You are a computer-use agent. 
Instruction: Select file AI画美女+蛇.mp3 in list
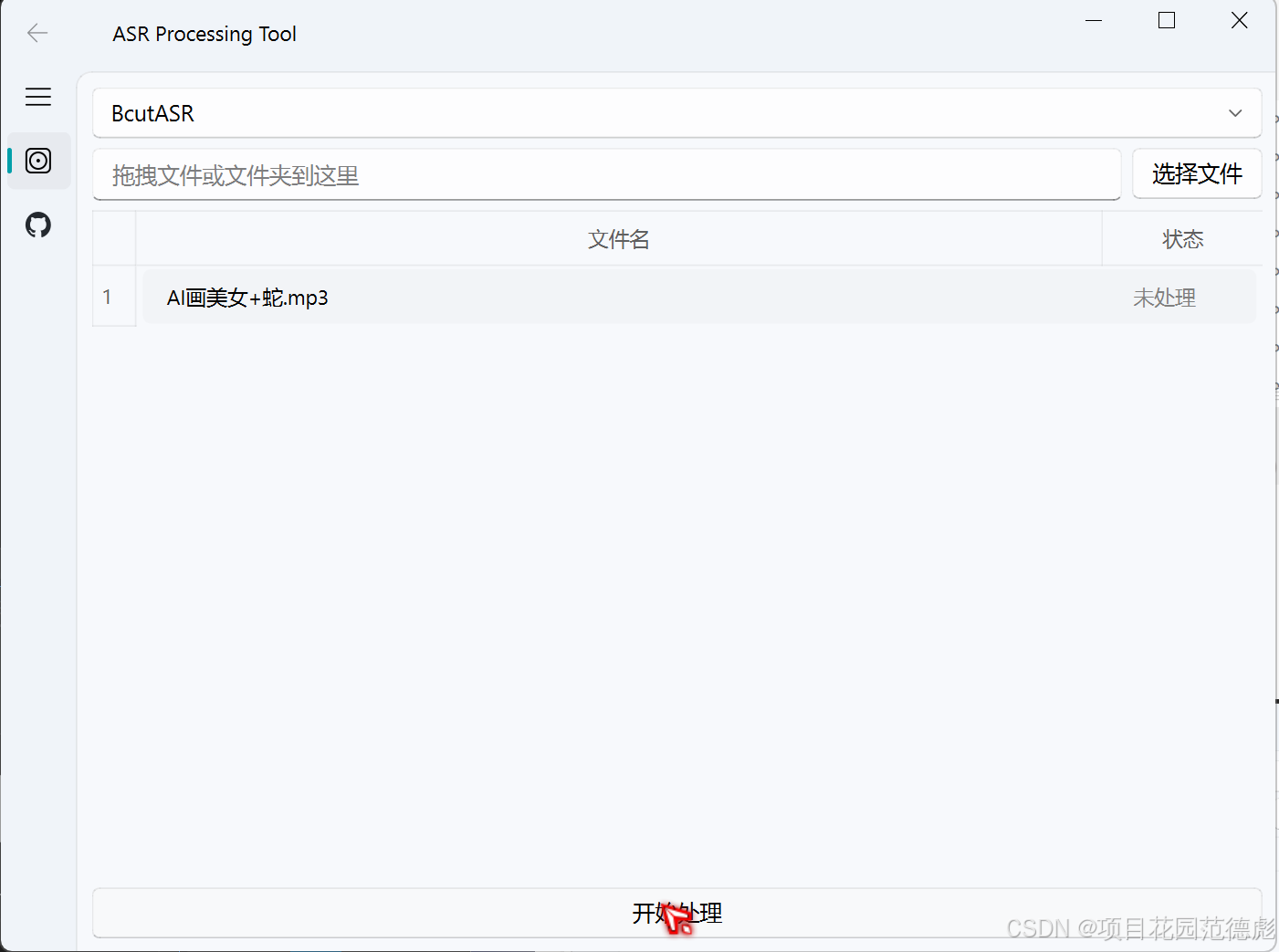click(x=247, y=298)
